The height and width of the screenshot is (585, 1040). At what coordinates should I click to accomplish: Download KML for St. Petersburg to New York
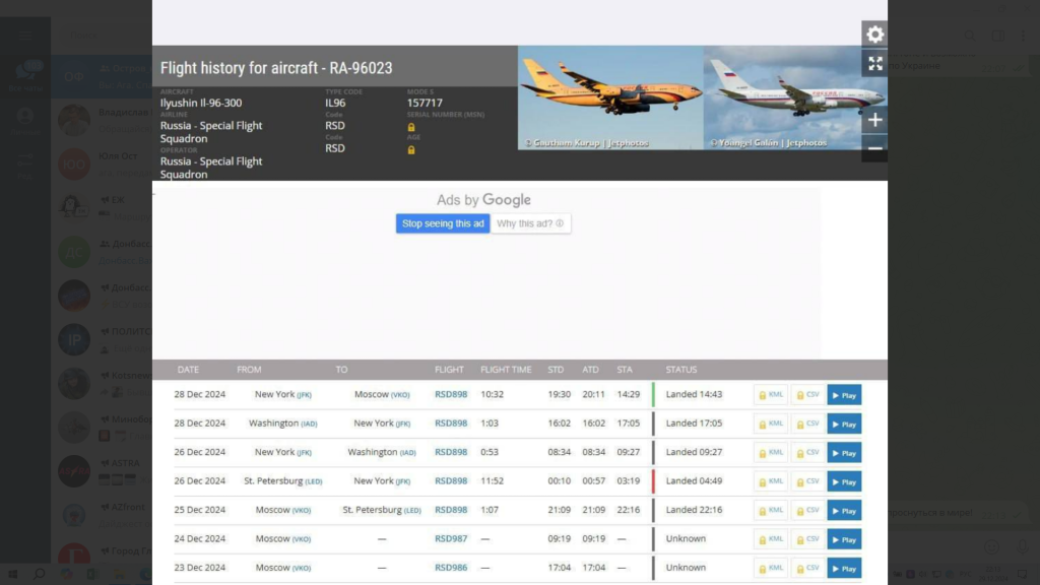coord(771,482)
